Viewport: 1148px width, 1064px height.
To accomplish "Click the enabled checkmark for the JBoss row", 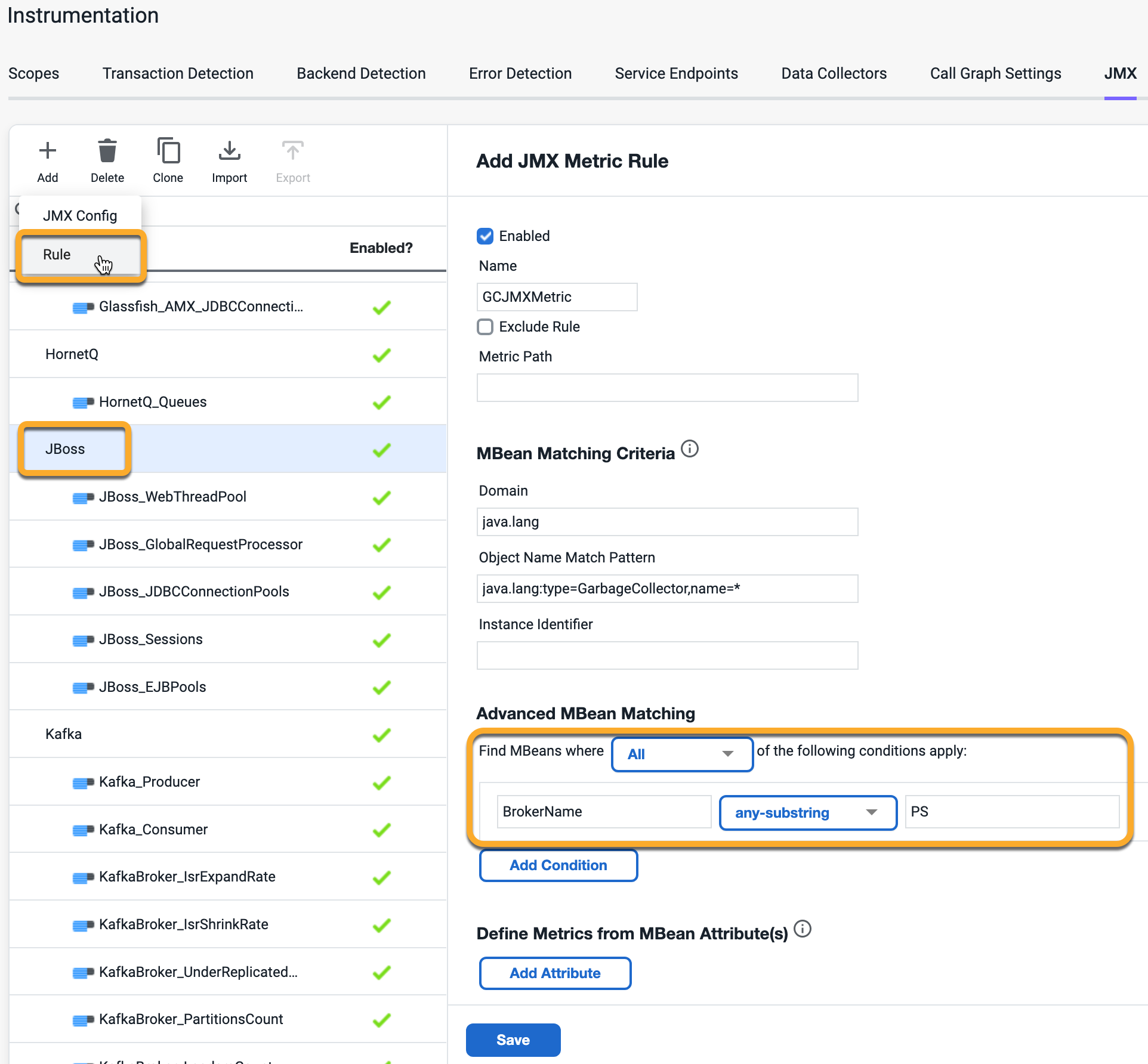I will pyautogui.click(x=382, y=450).
